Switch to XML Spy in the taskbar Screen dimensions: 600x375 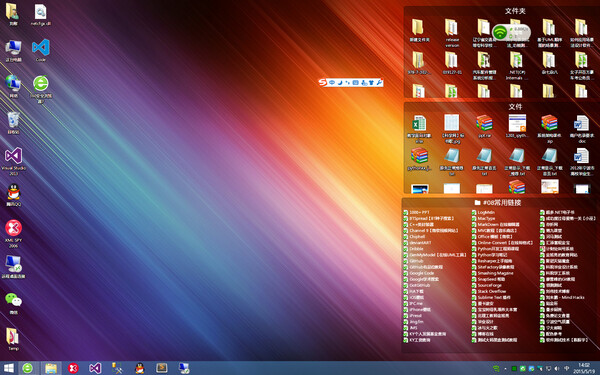pyautogui.click(x=73, y=368)
